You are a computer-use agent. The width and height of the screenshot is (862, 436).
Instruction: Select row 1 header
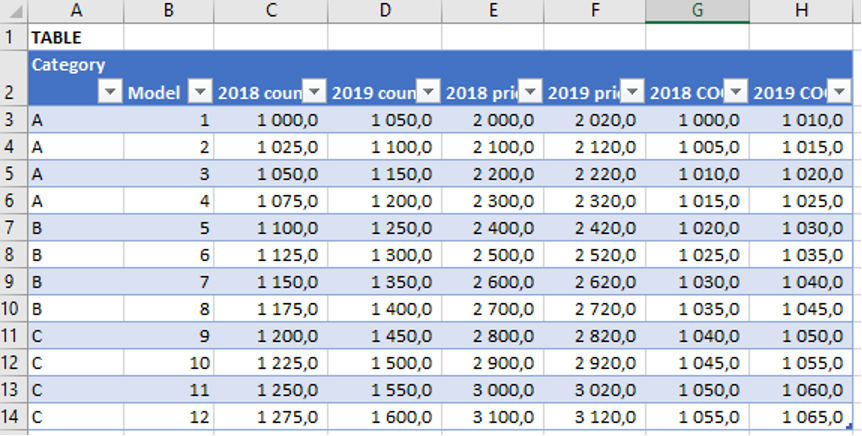point(14,37)
